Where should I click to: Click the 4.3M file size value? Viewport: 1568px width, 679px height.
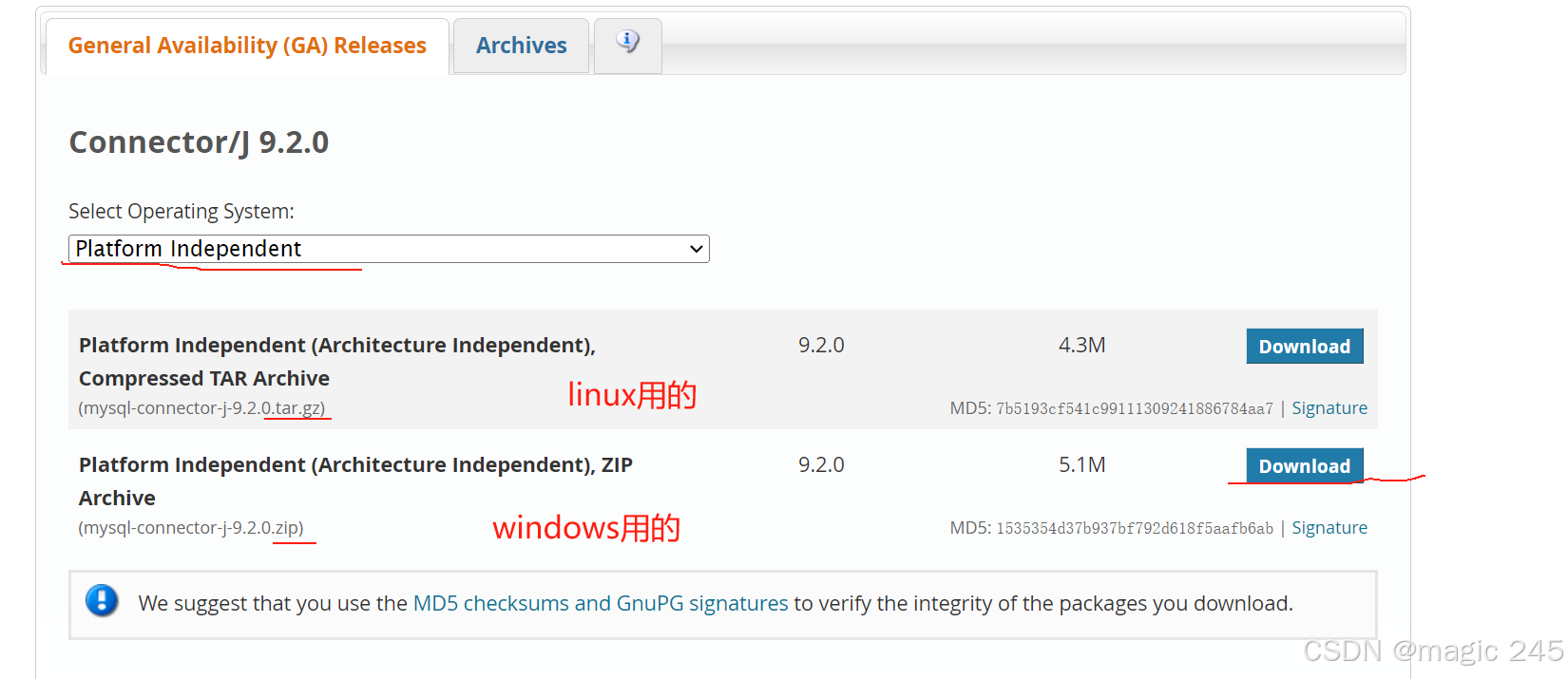(1082, 346)
